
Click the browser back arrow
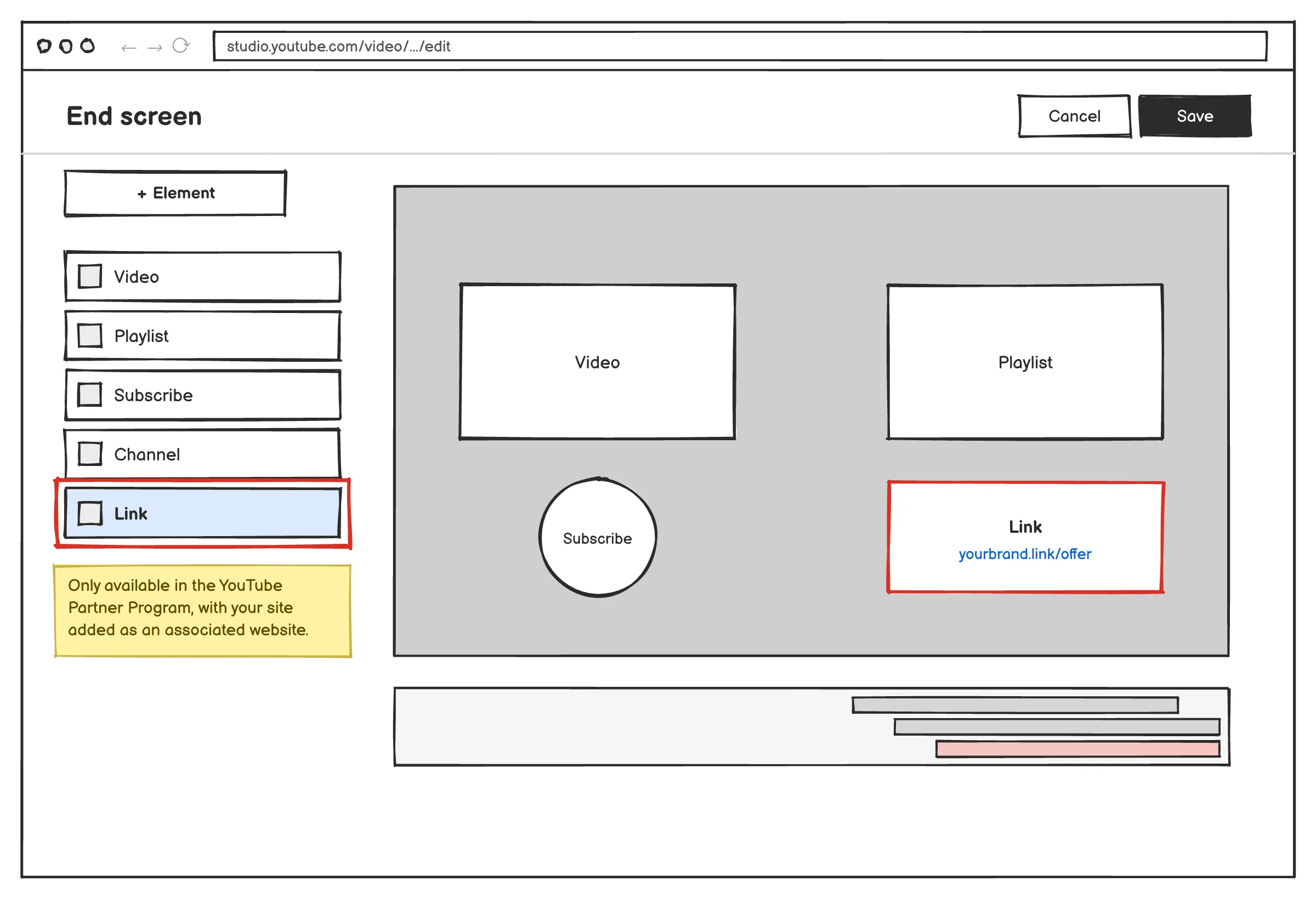coord(128,48)
